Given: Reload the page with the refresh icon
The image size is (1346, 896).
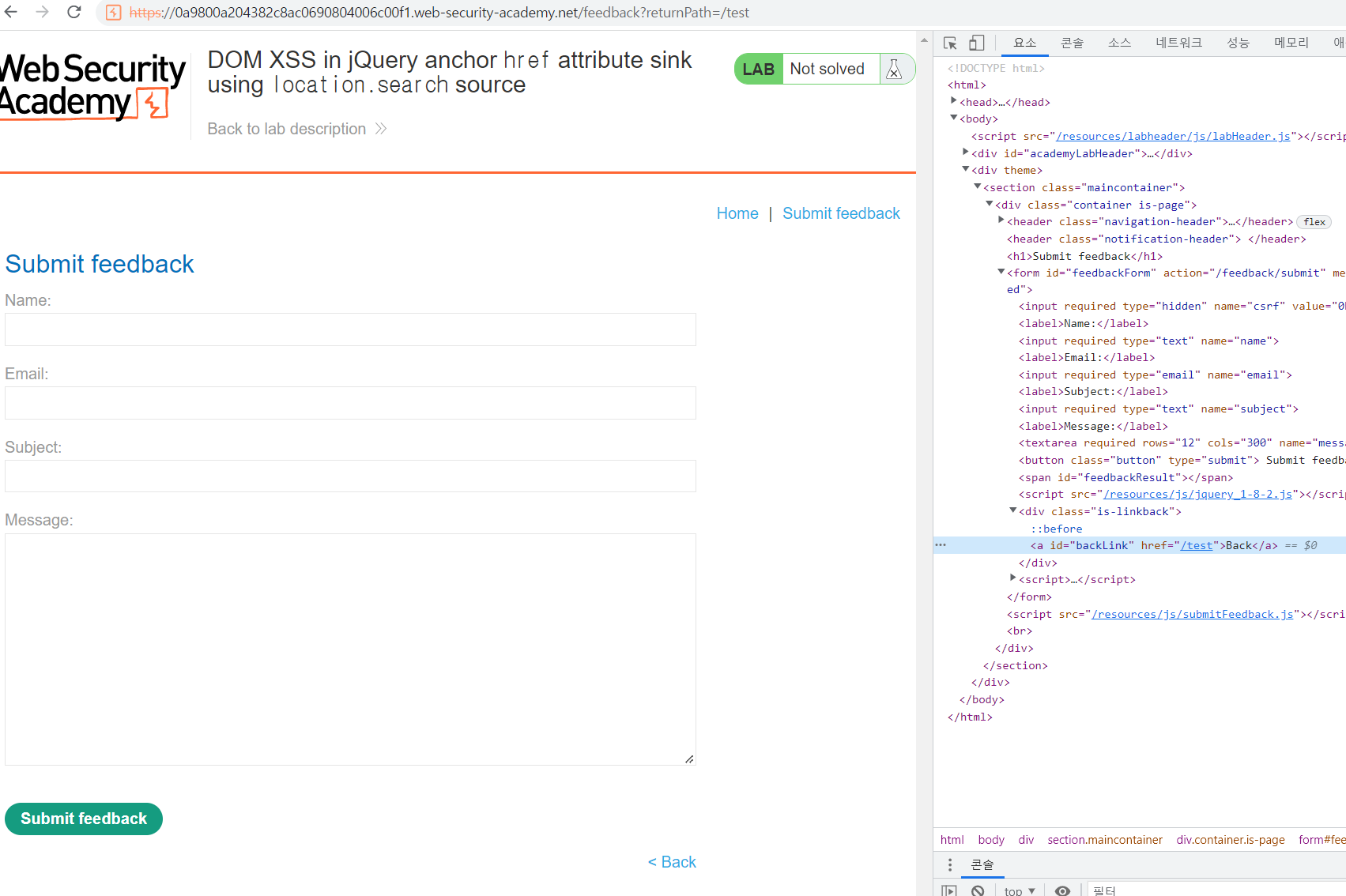Looking at the screenshot, I should click(x=74, y=12).
